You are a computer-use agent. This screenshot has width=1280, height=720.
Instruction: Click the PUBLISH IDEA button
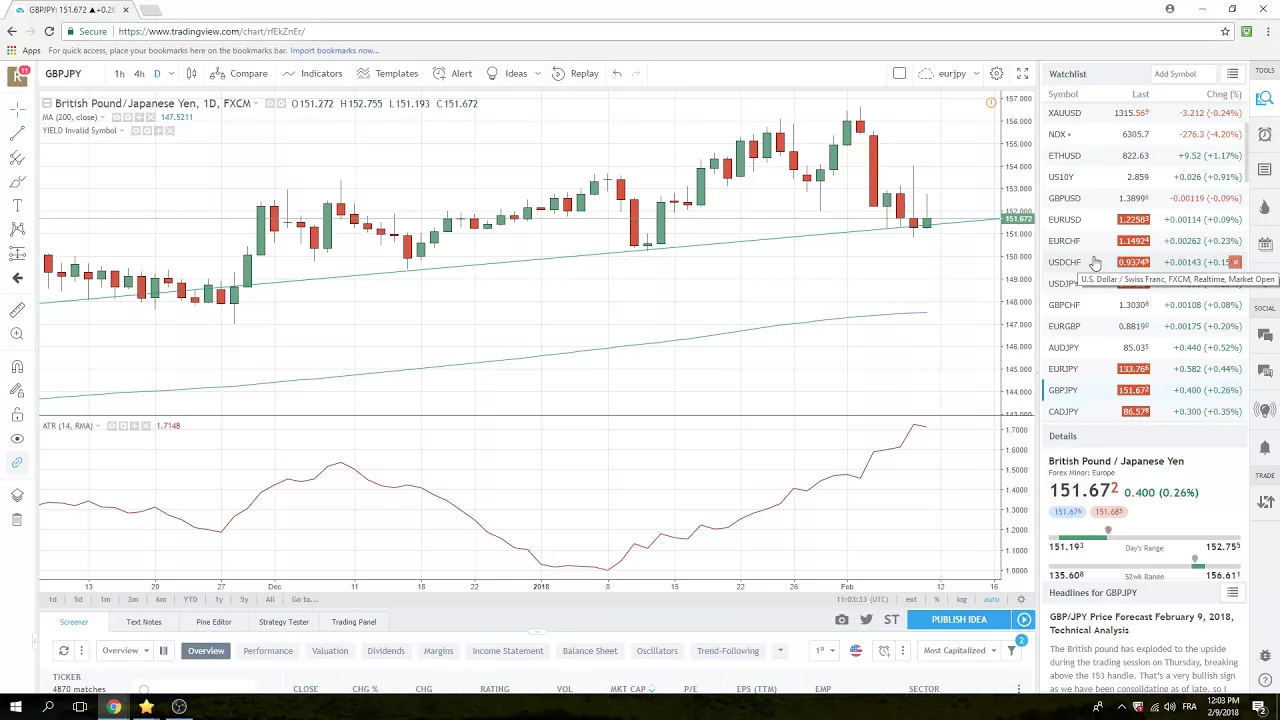pyautogui.click(x=959, y=620)
